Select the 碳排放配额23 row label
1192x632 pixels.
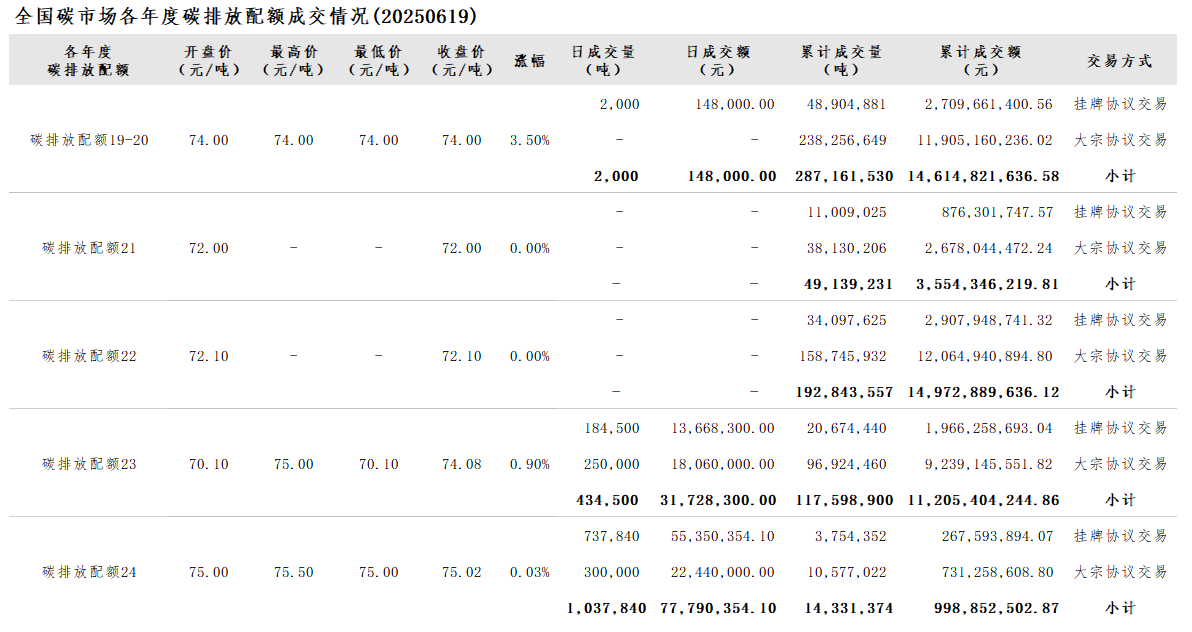[89, 464]
